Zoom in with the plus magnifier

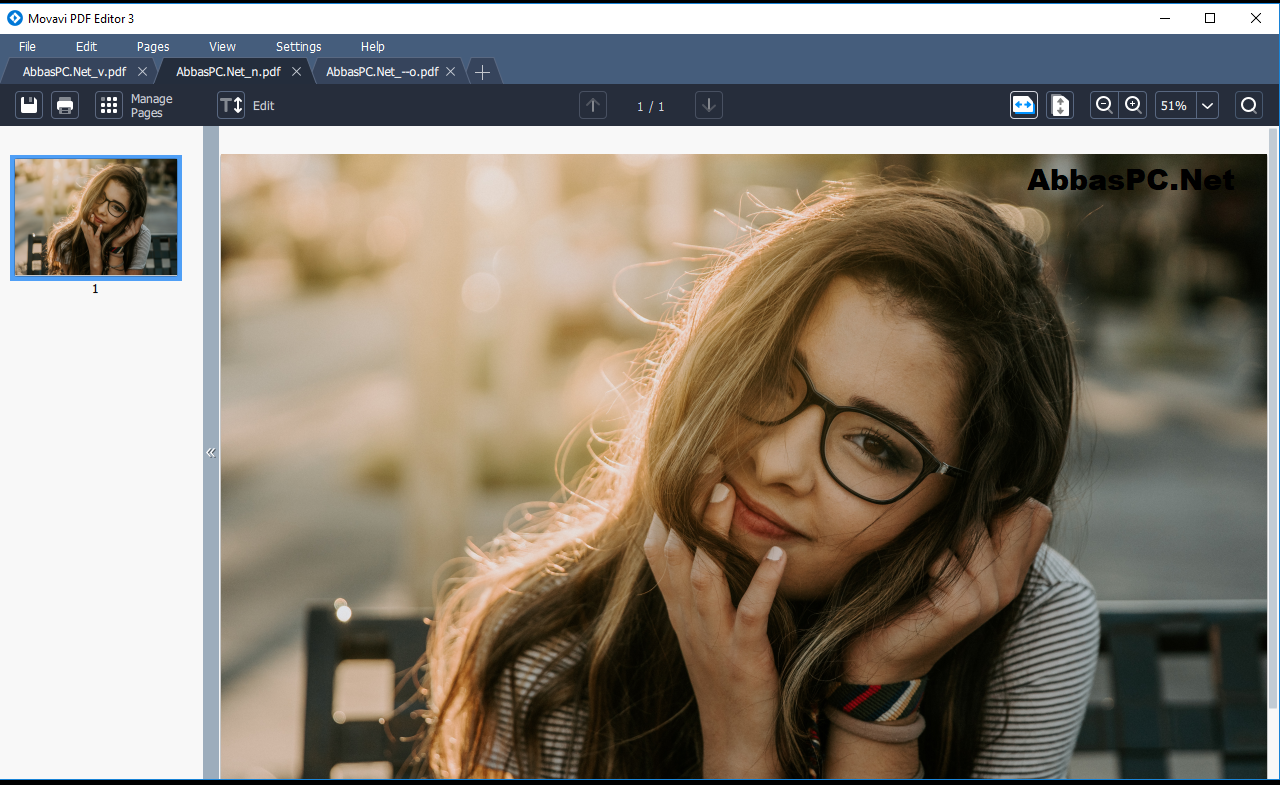pos(1133,105)
